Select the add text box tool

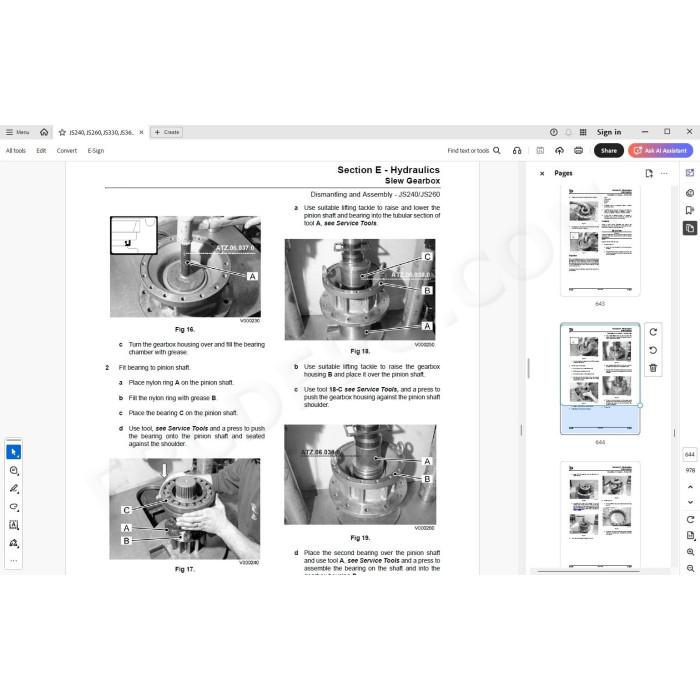13,525
